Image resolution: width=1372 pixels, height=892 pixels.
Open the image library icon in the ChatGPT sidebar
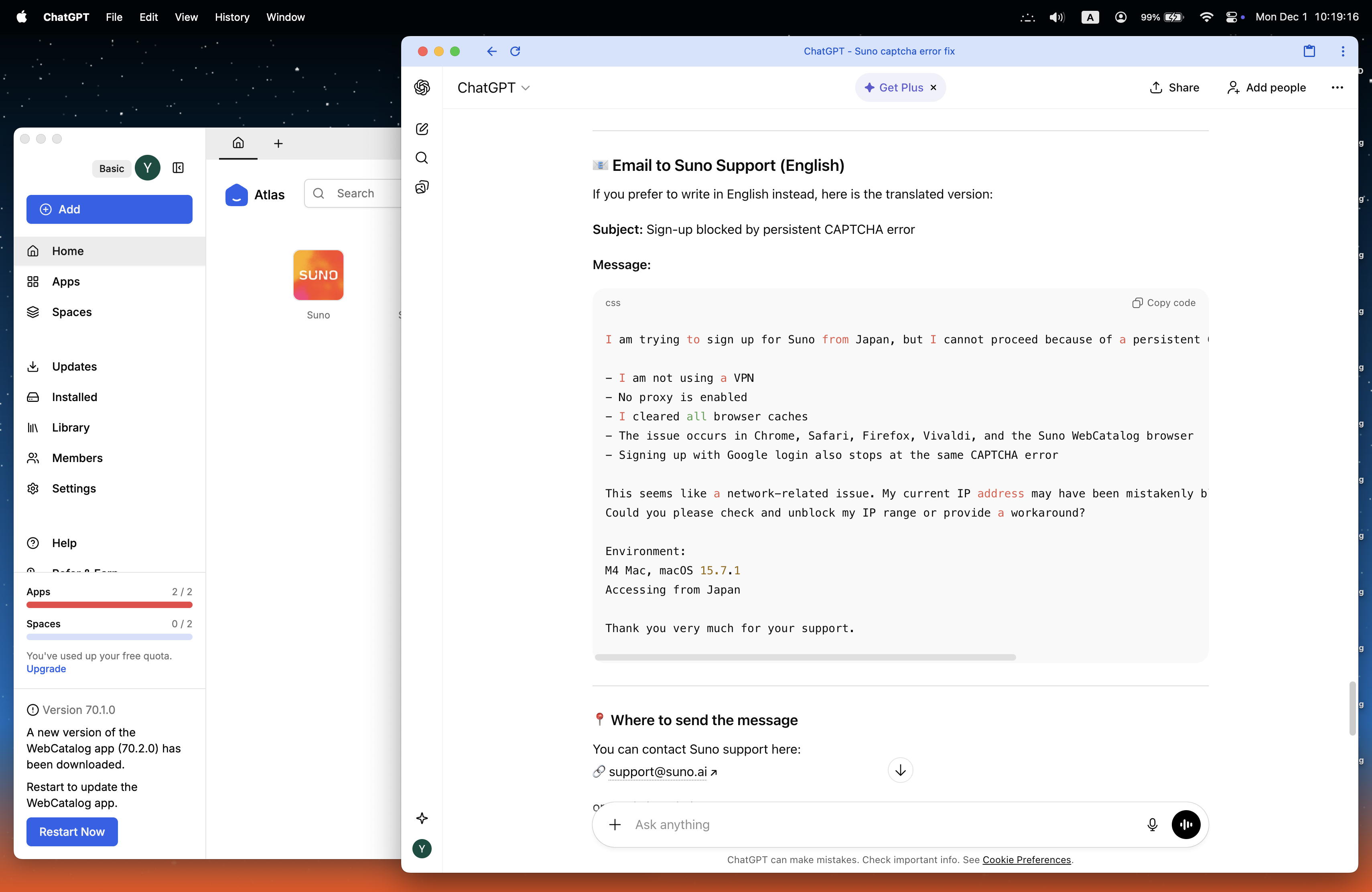point(422,187)
